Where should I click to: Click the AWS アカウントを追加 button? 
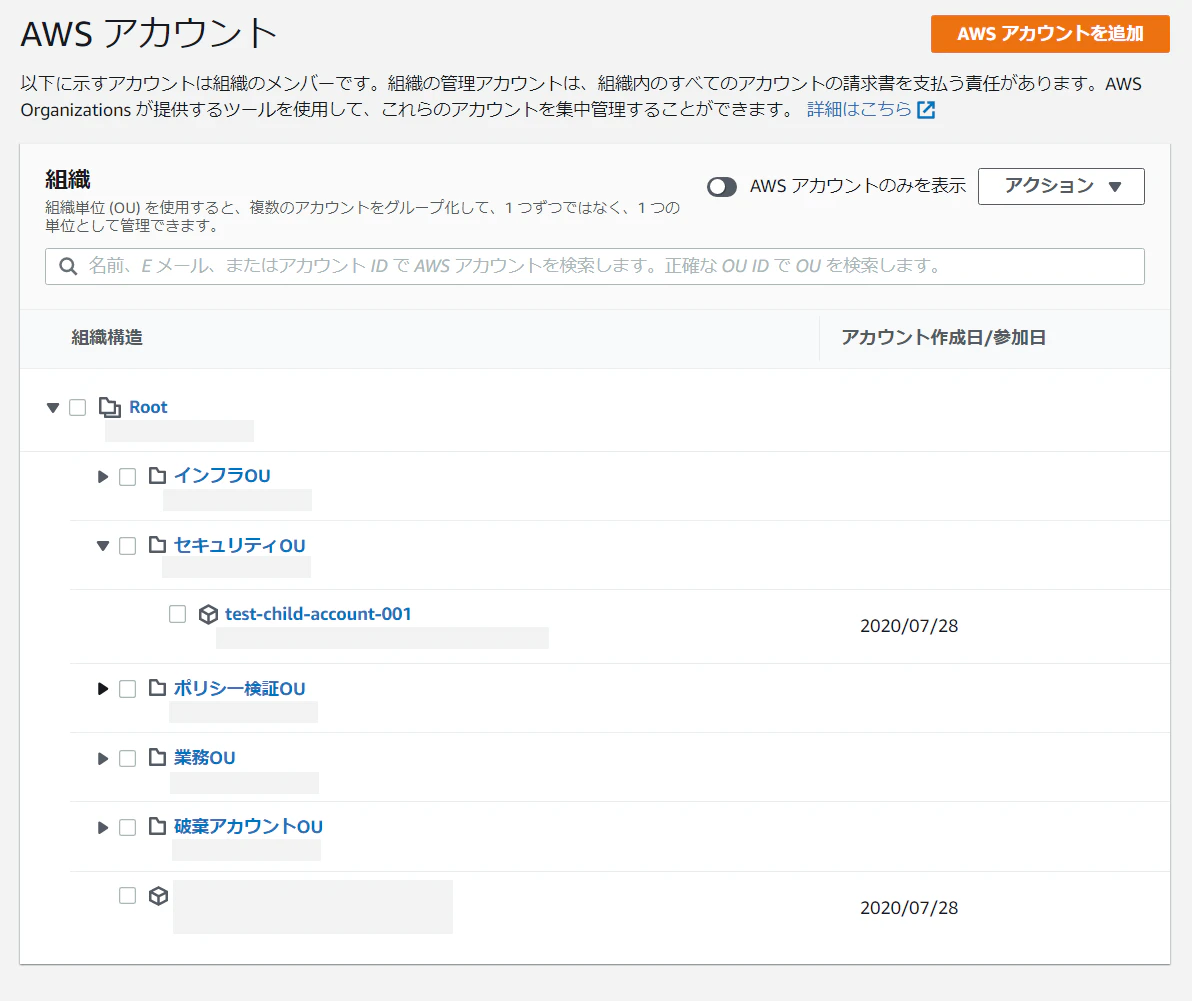tap(1050, 33)
